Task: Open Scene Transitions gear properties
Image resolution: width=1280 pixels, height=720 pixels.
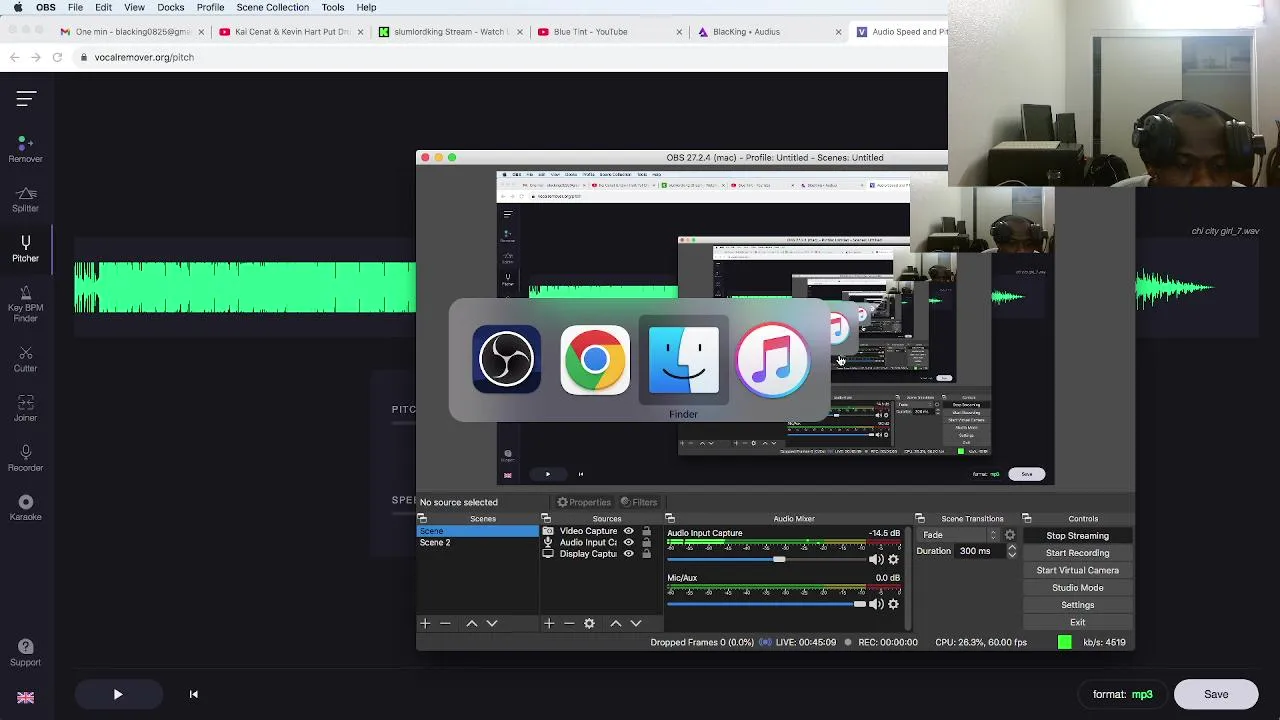Action: 1010,535
